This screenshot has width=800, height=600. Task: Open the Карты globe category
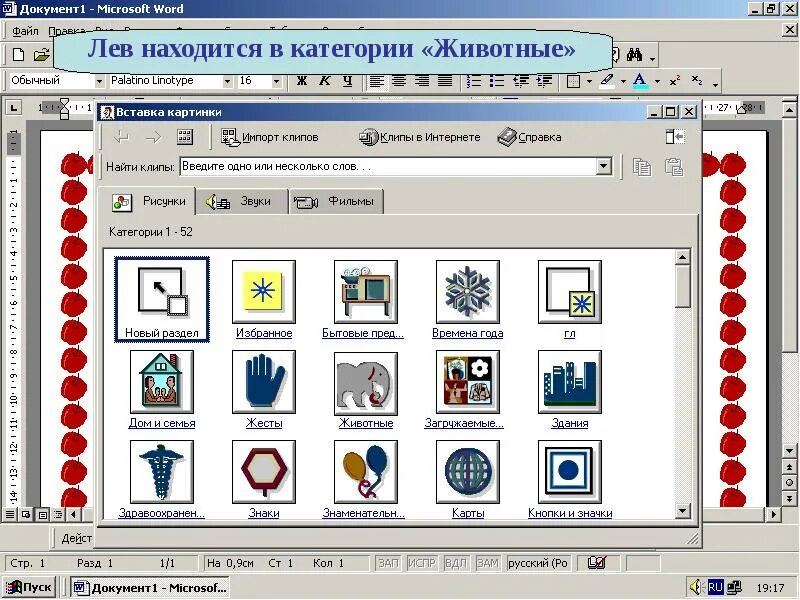coord(468,472)
